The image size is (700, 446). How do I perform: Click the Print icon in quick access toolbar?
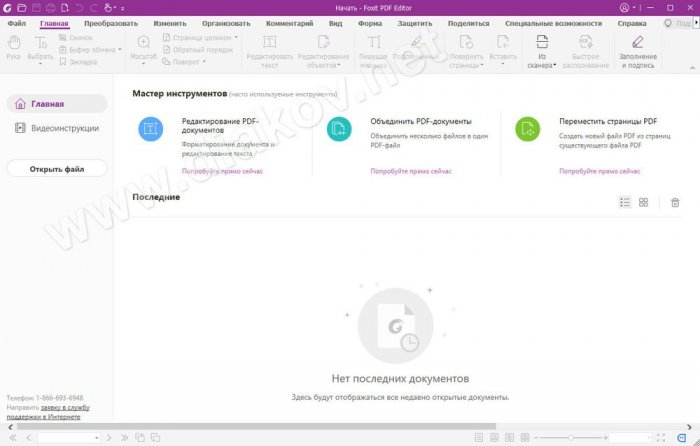coord(50,8)
